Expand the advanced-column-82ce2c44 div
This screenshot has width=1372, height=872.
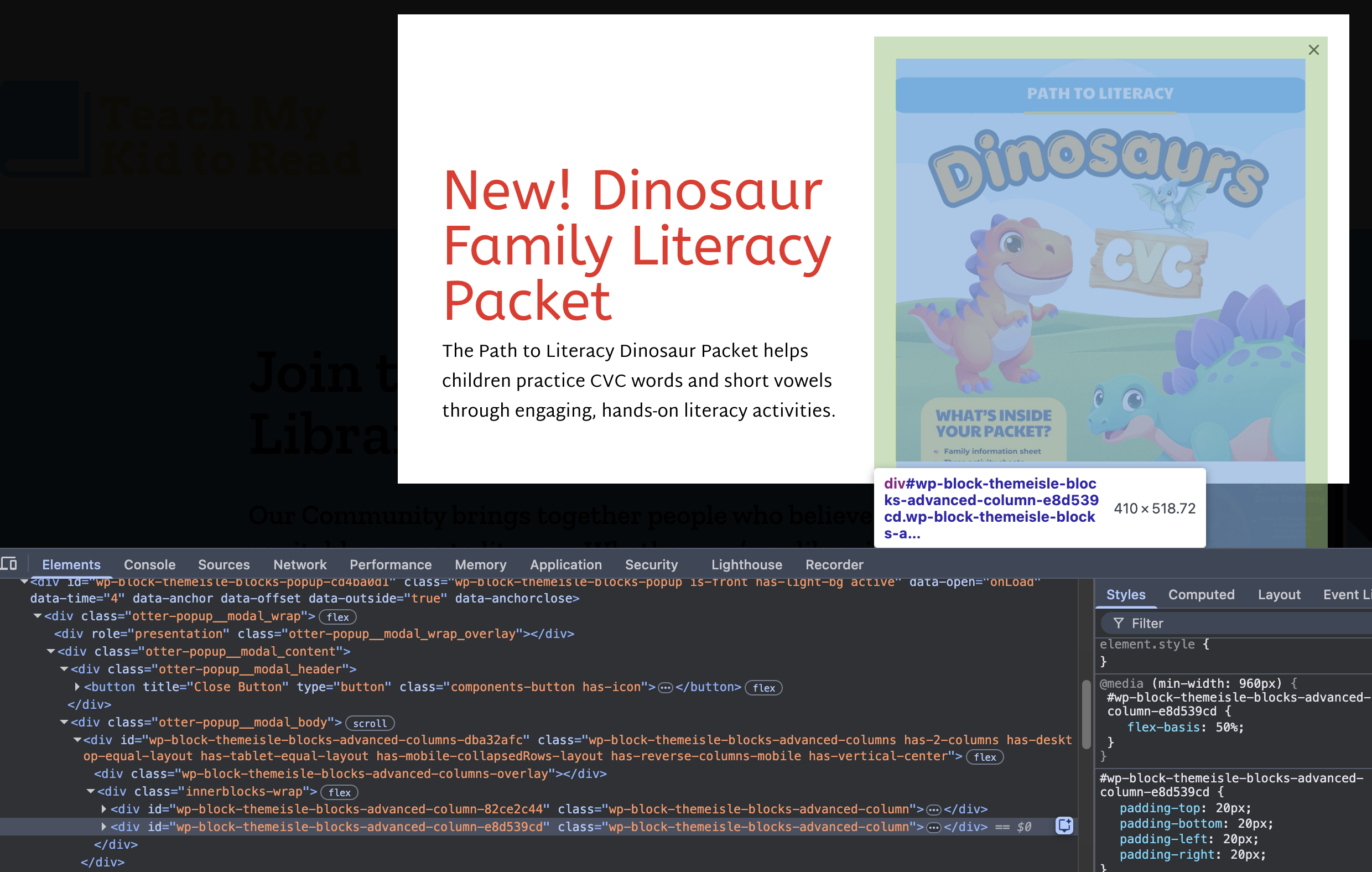(103, 809)
